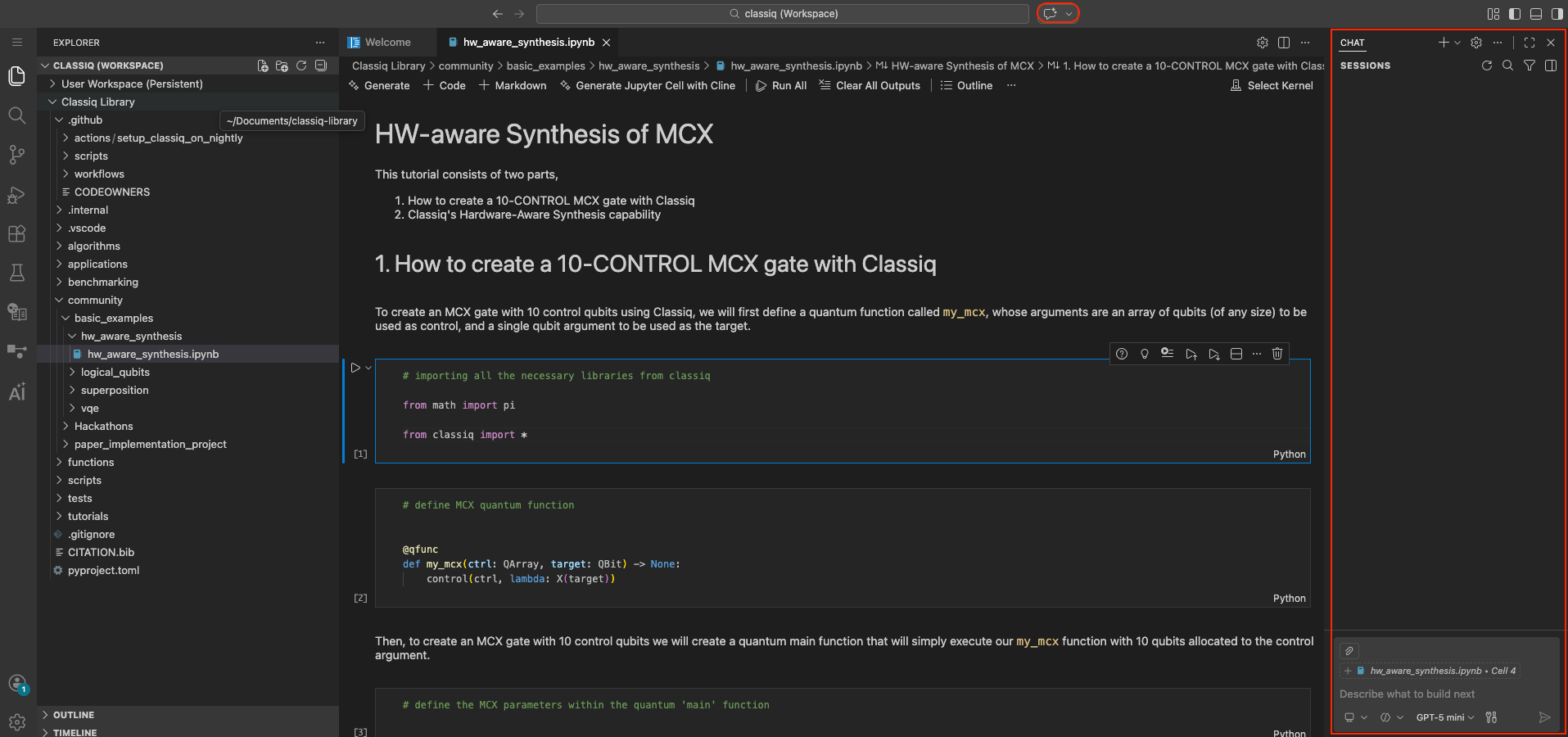The height and width of the screenshot is (737, 1568).
Task: Click the lightbulb icon in cell toolbar
Action: (x=1145, y=354)
